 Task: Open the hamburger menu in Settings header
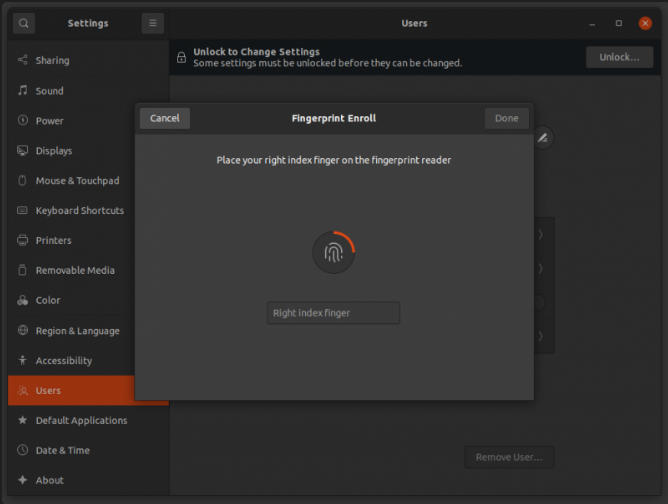pos(153,23)
